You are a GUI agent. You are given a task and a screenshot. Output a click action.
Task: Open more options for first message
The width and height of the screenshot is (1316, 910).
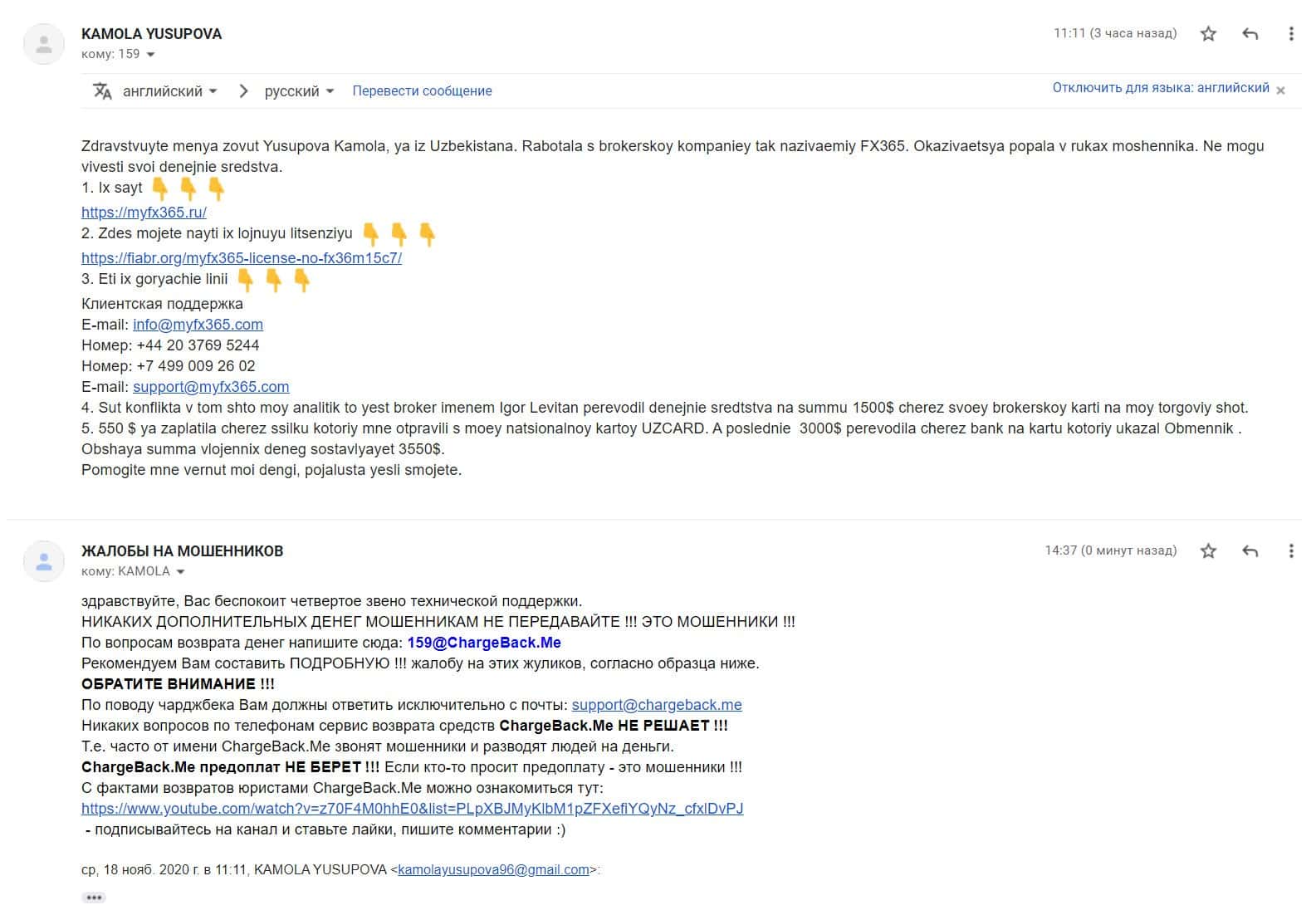(1290, 34)
